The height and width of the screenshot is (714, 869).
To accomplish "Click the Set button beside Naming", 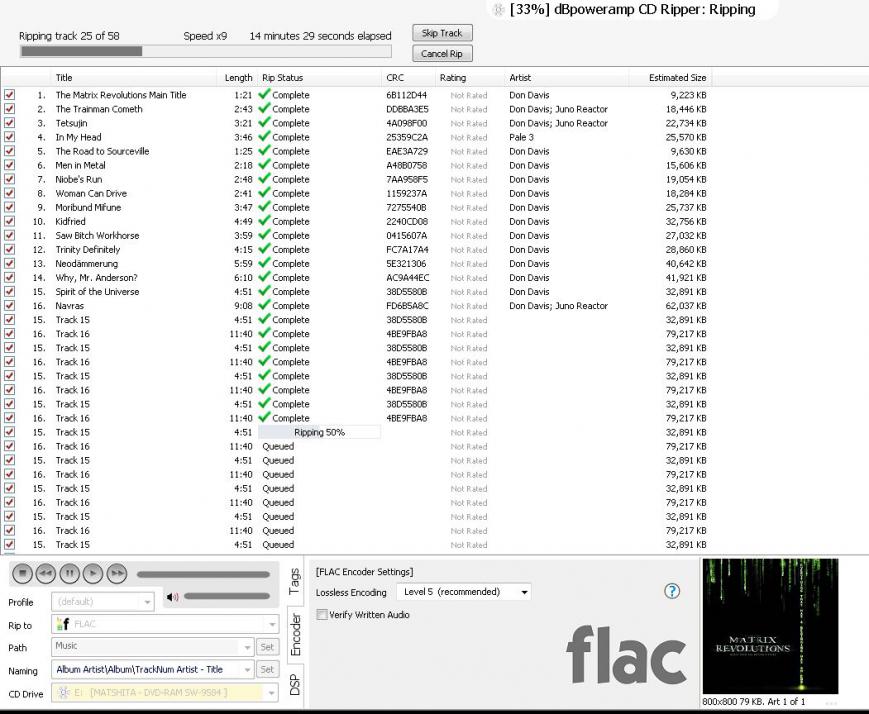I will (x=267, y=670).
